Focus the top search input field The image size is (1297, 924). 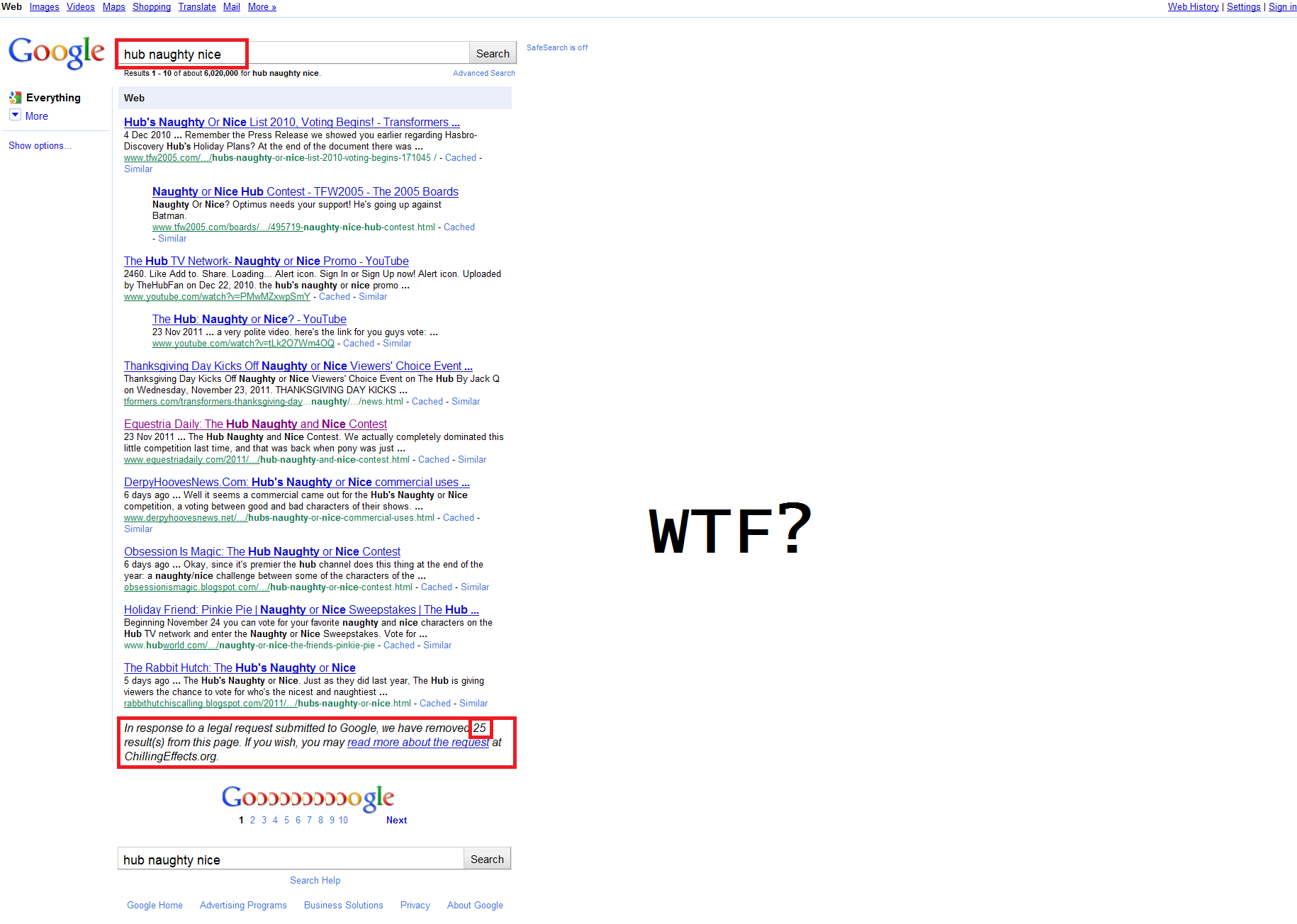click(x=293, y=54)
